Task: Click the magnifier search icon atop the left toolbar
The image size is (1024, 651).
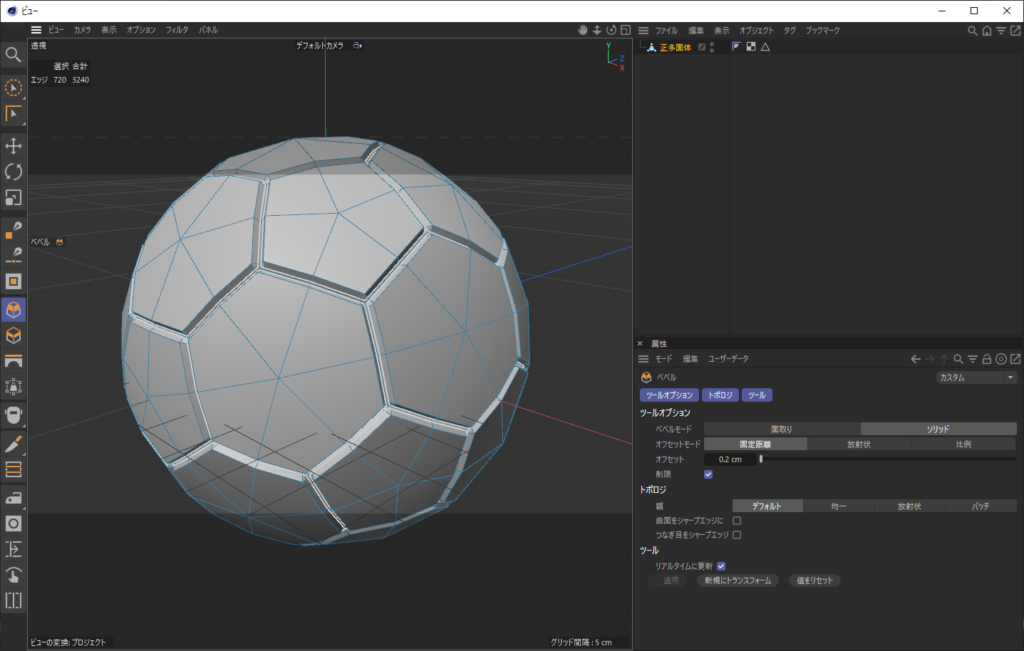Action: pyautogui.click(x=14, y=55)
